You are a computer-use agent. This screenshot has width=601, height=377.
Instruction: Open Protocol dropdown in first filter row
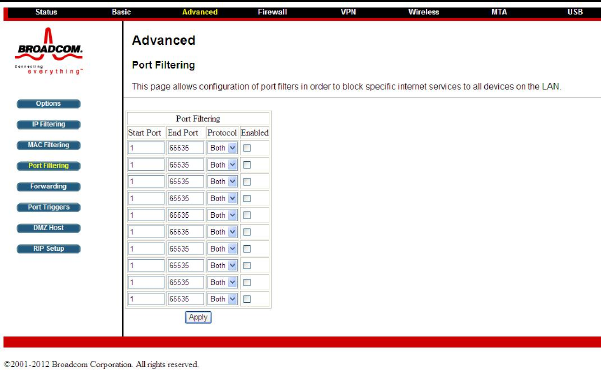click(x=222, y=148)
